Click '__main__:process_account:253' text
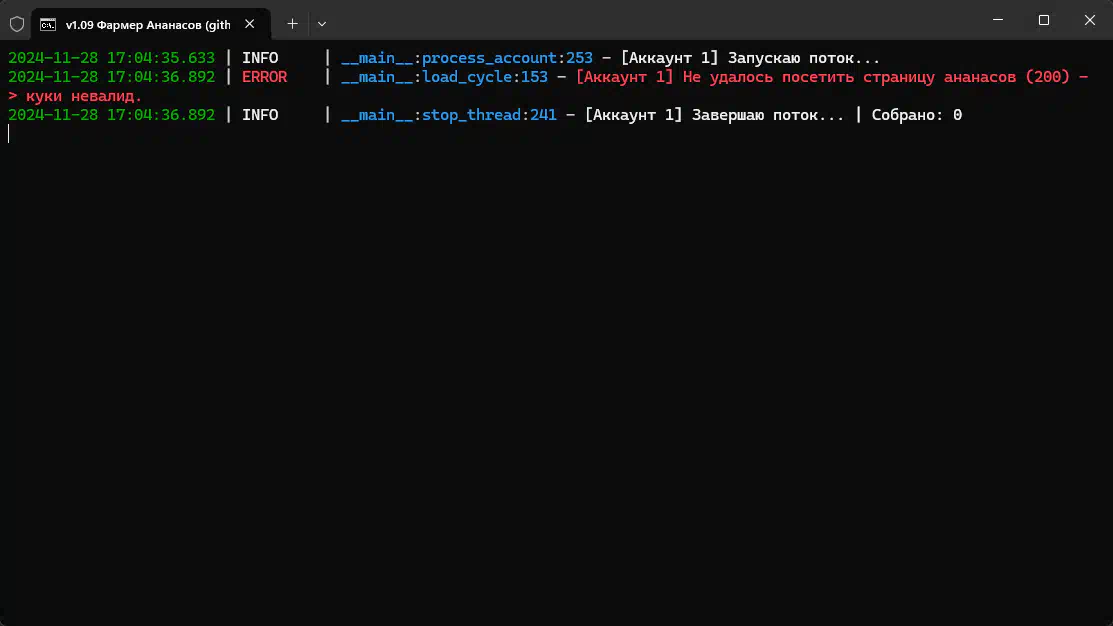This screenshot has width=1113, height=626. 466,58
